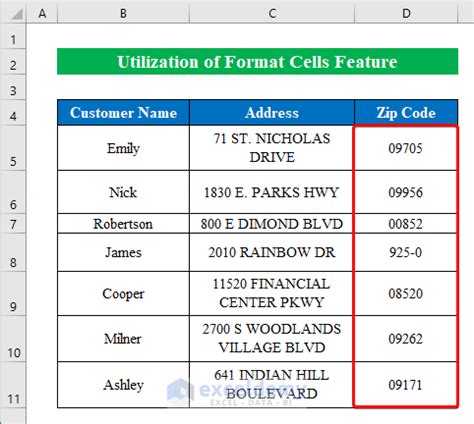Select the address 1830 E. PARKS HWY
Screen dimensions: 474x424
pos(272,192)
